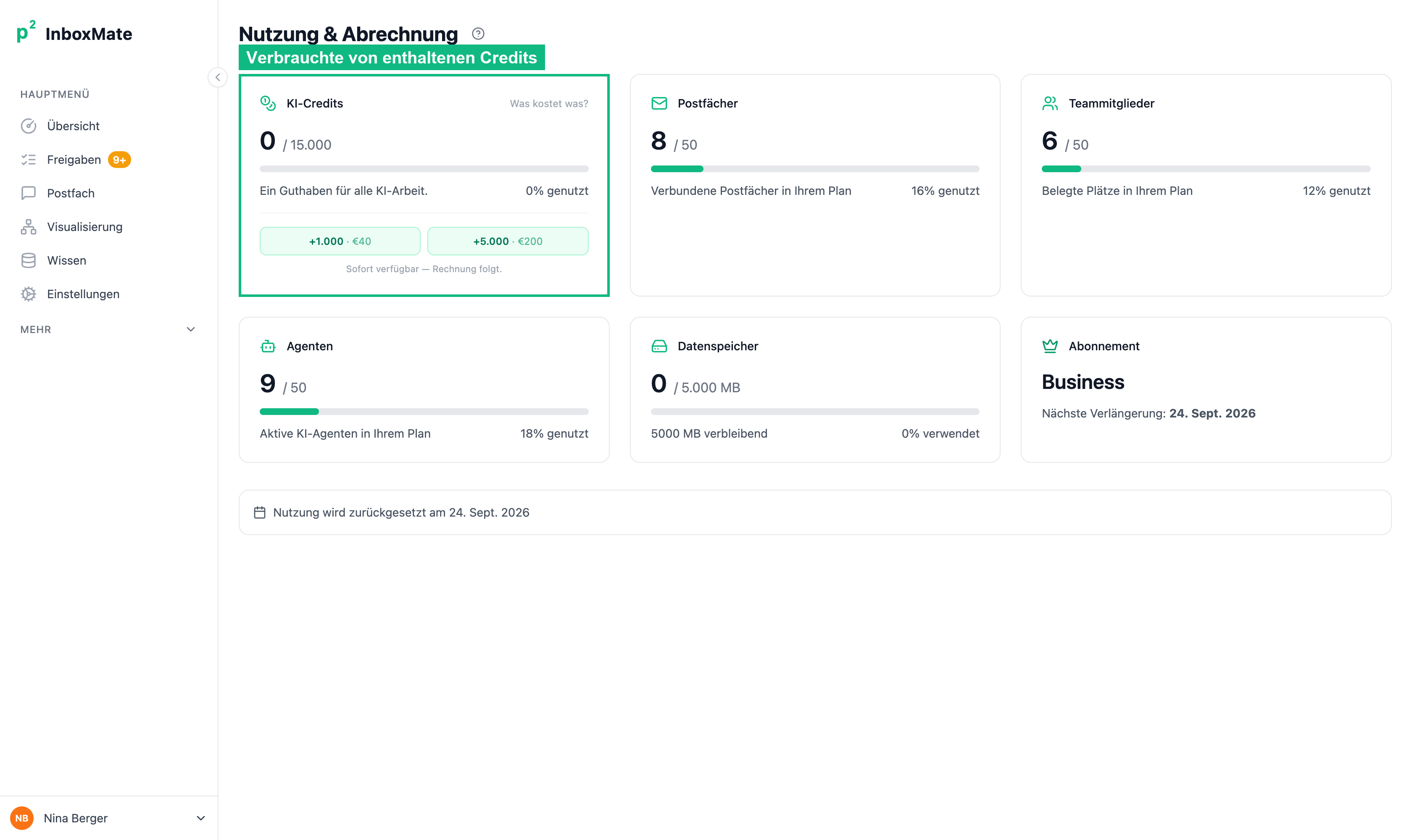Click the 'Business' plan name

(x=1083, y=382)
